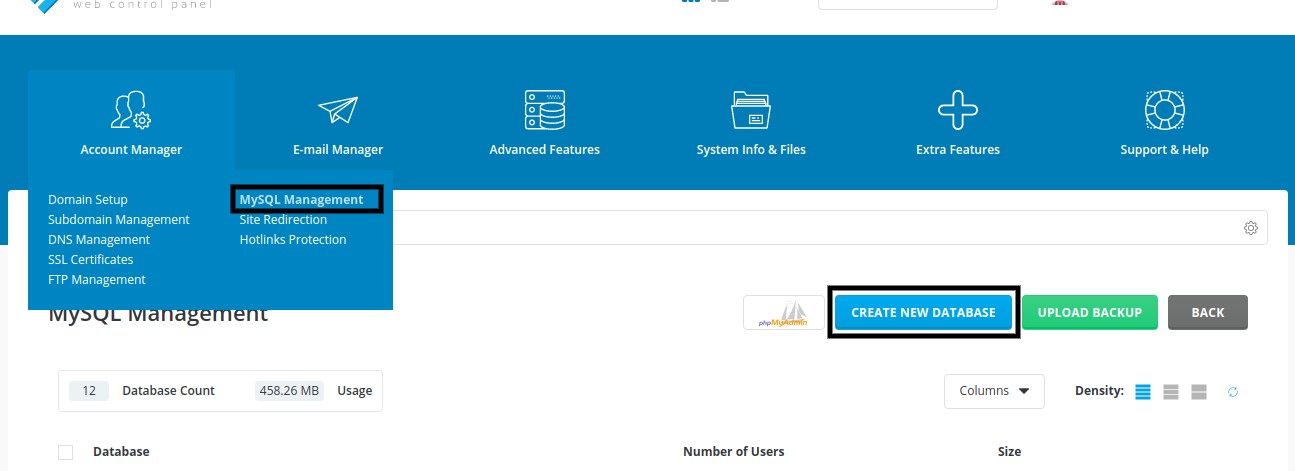Go to Domain Setup

88,199
